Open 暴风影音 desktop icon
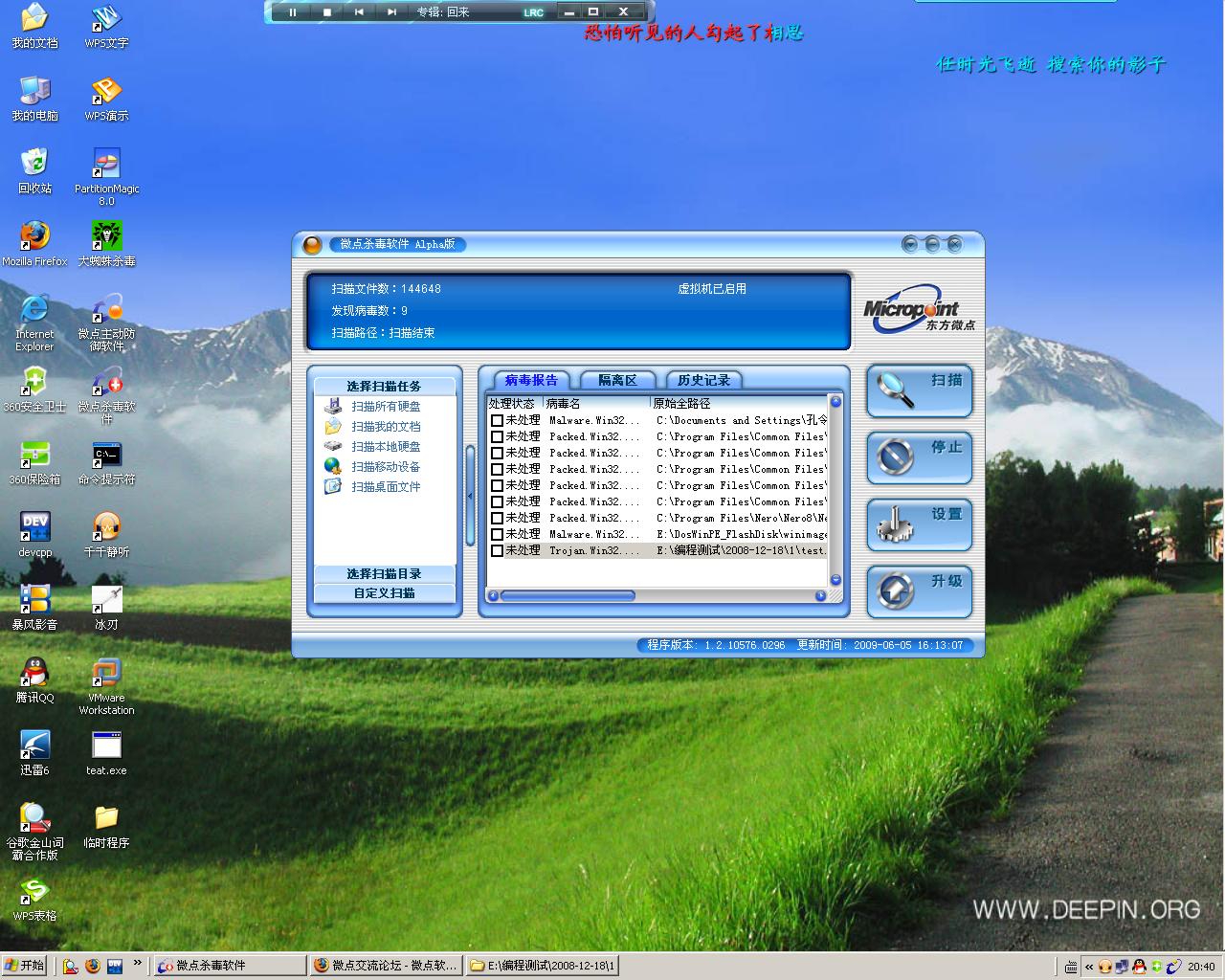Screen dimensions: 1225x980 coord(34,609)
